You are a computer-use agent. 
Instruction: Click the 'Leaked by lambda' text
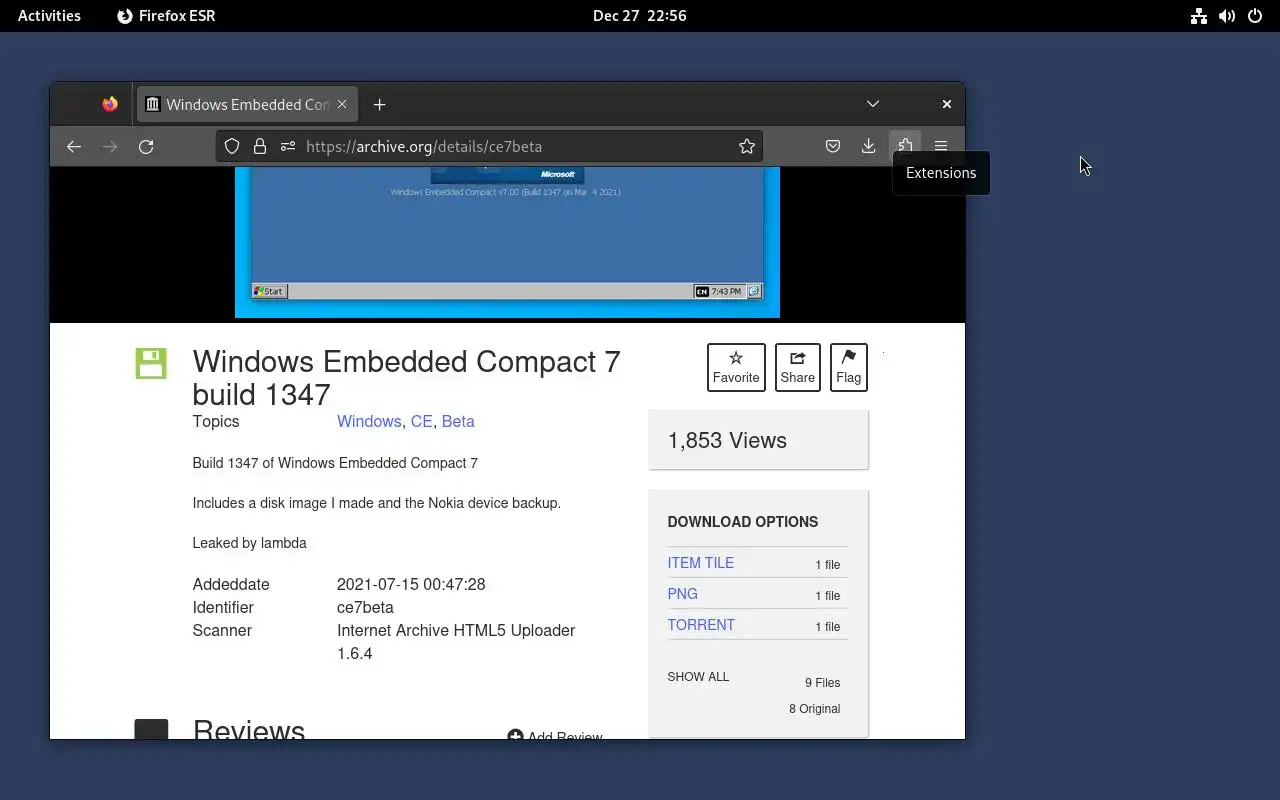pyautogui.click(x=249, y=543)
